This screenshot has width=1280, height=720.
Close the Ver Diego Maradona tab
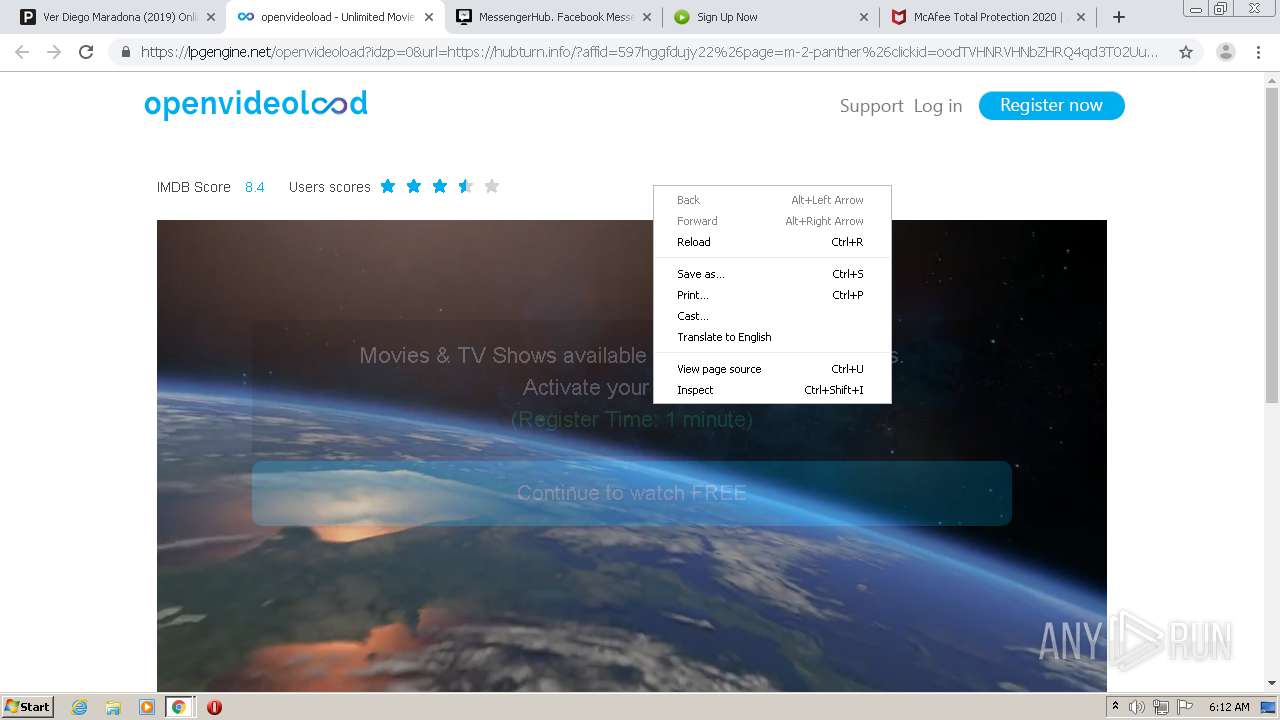tap(211, 17)
